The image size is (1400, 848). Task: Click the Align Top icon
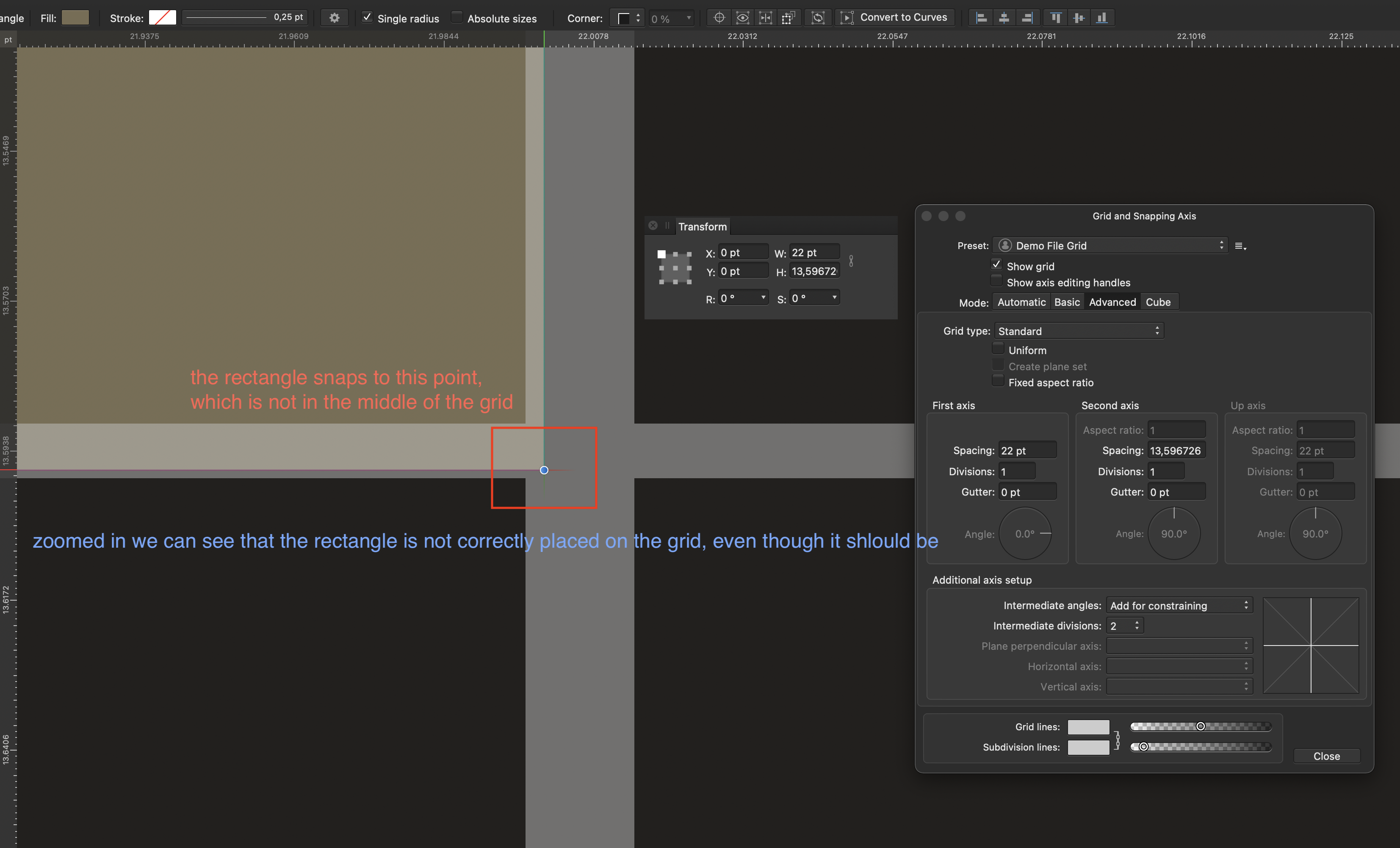click(1056, 18)
